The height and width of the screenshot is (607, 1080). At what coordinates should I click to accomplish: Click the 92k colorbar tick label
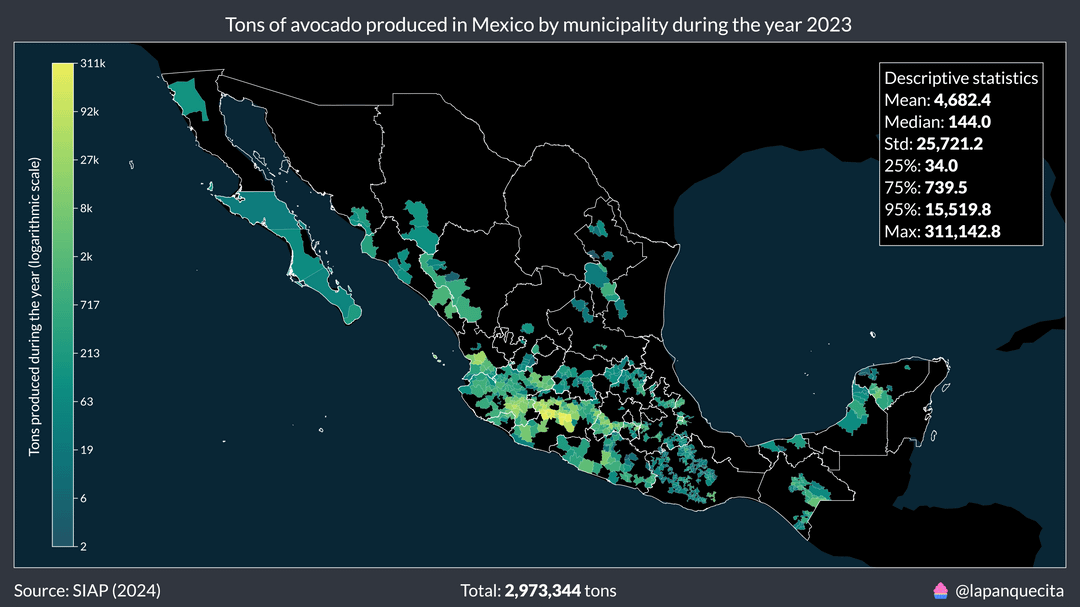click(89, 112)
